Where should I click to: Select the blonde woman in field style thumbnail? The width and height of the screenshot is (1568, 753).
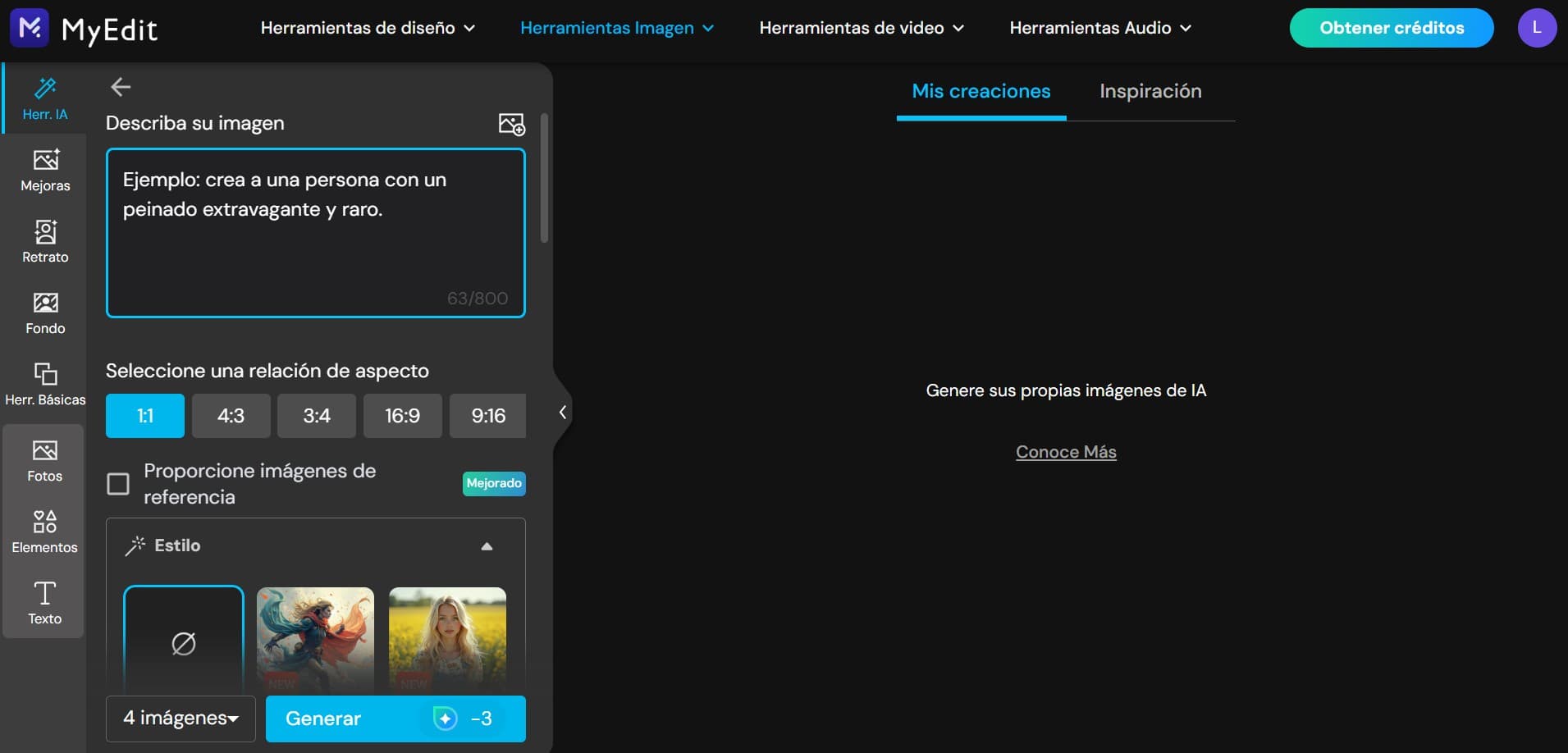point(447,640)
